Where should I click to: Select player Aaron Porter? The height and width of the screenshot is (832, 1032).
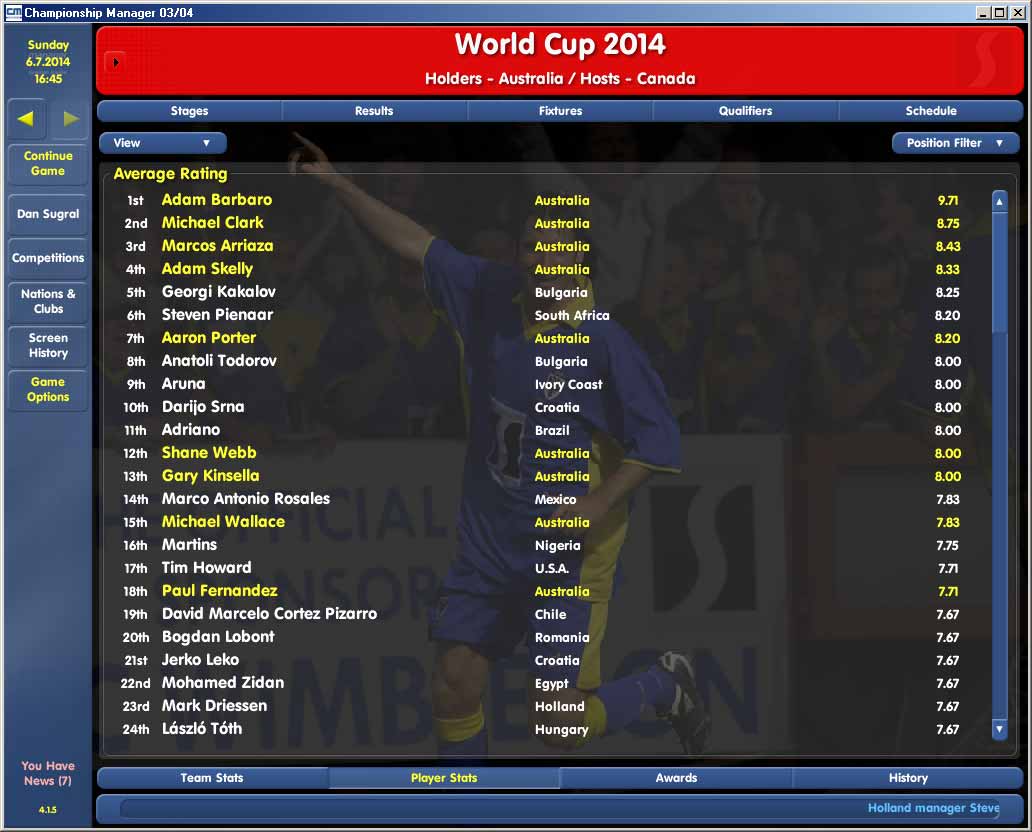[x=209, y=338]
